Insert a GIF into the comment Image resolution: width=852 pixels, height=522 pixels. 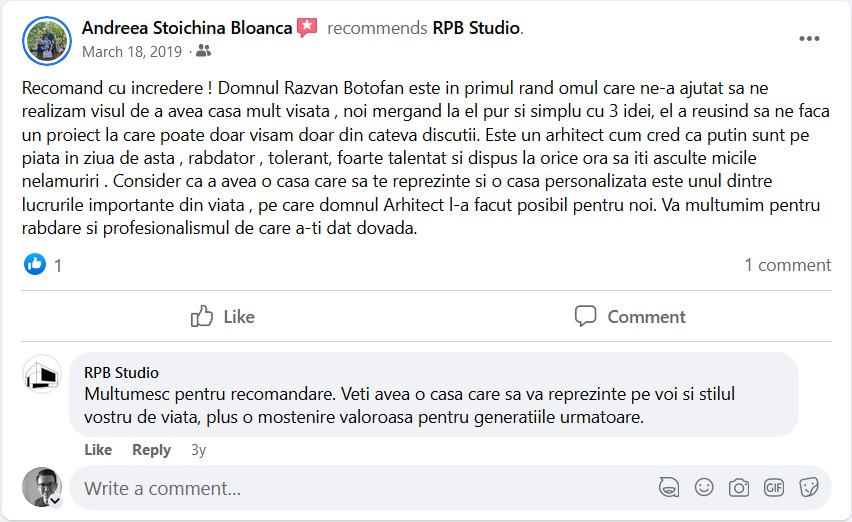[774, 488]
